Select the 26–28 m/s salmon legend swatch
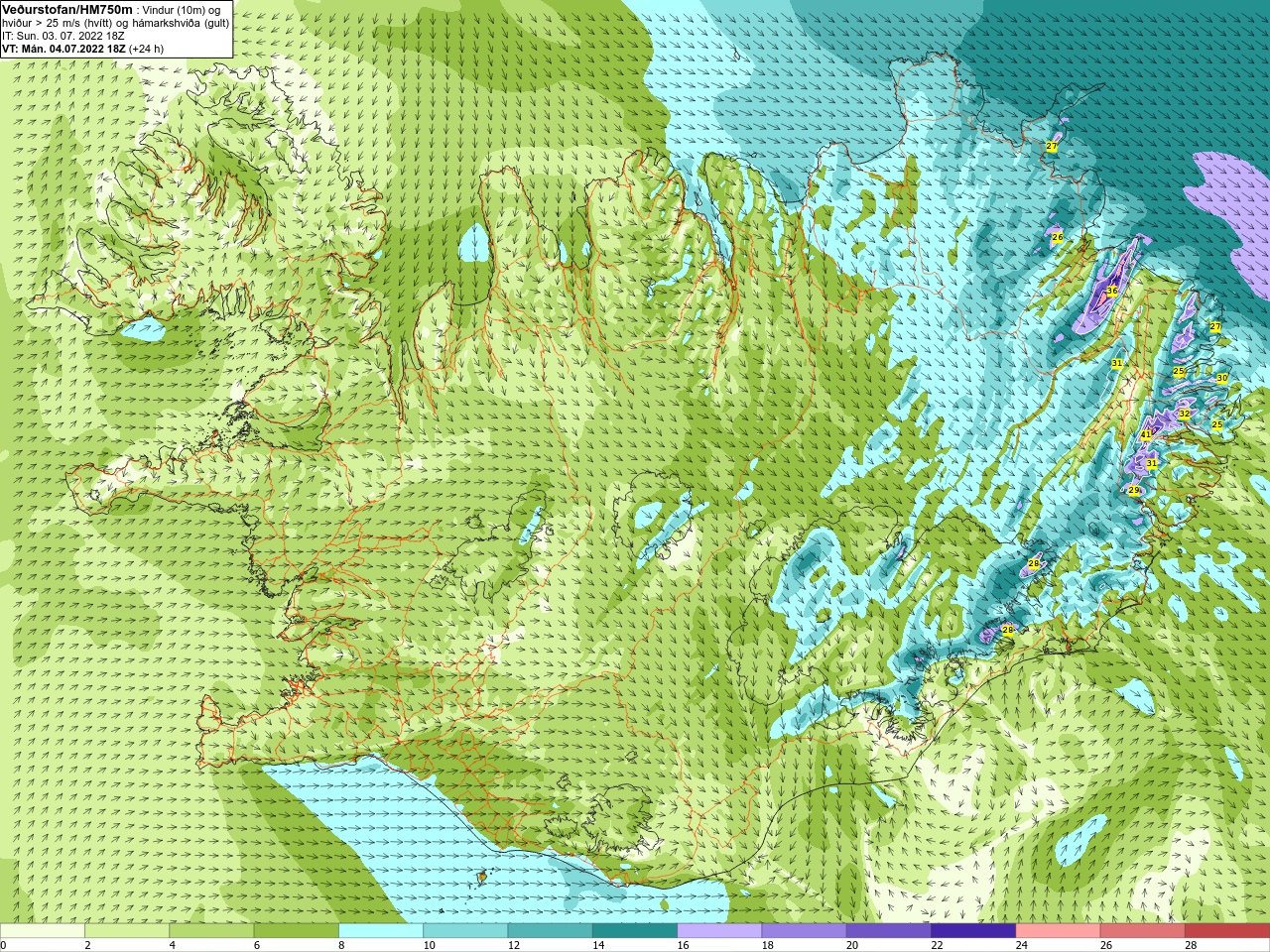1270x952 pixels. coord(1143,931)
